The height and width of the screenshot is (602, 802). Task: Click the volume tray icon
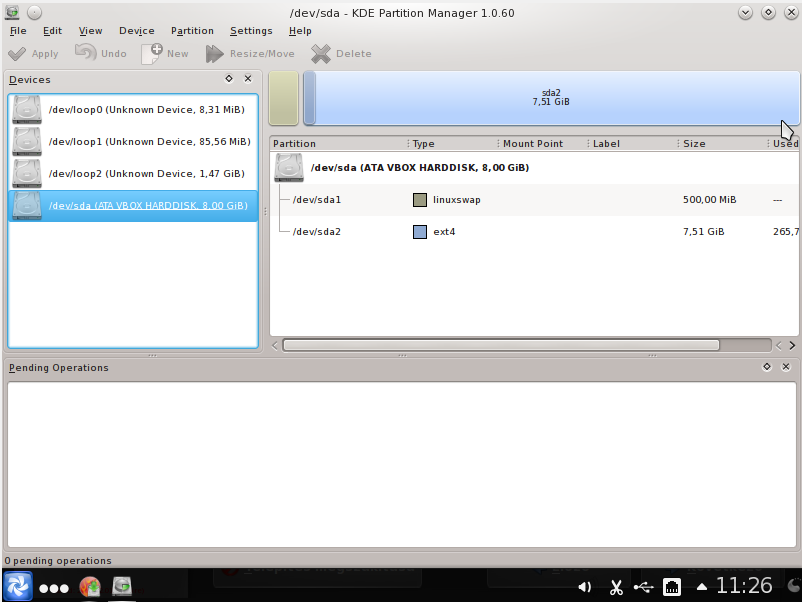(x=585, y=587)
